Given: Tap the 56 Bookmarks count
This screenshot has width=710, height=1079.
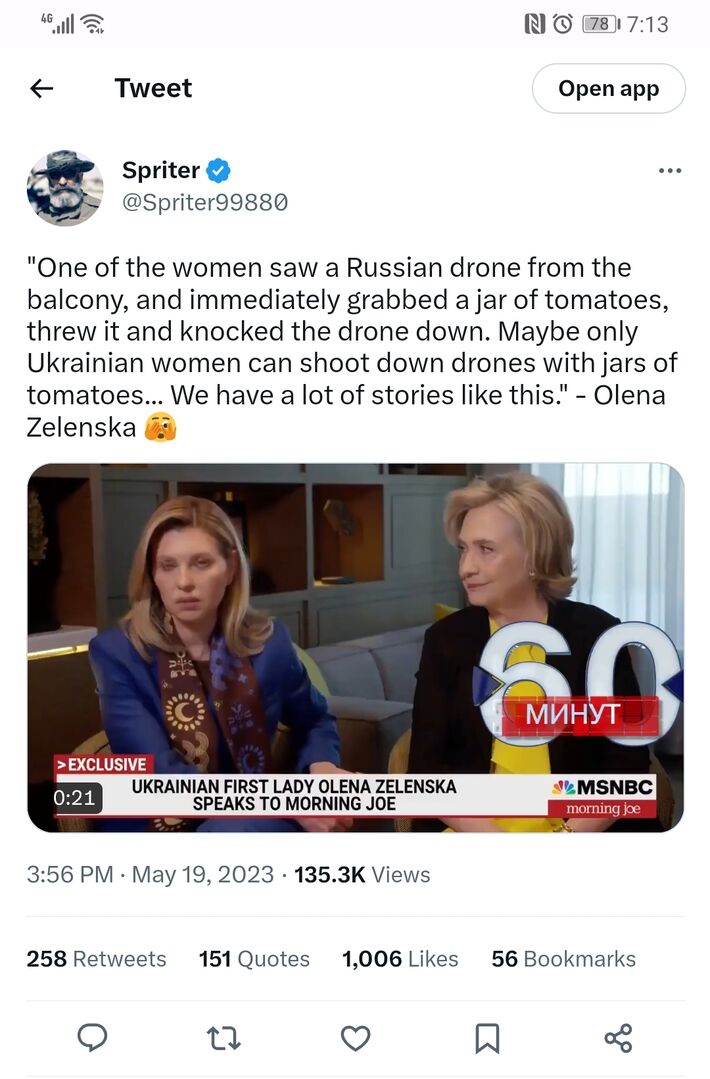Looking at the screenshot, I should pos(563,959).
